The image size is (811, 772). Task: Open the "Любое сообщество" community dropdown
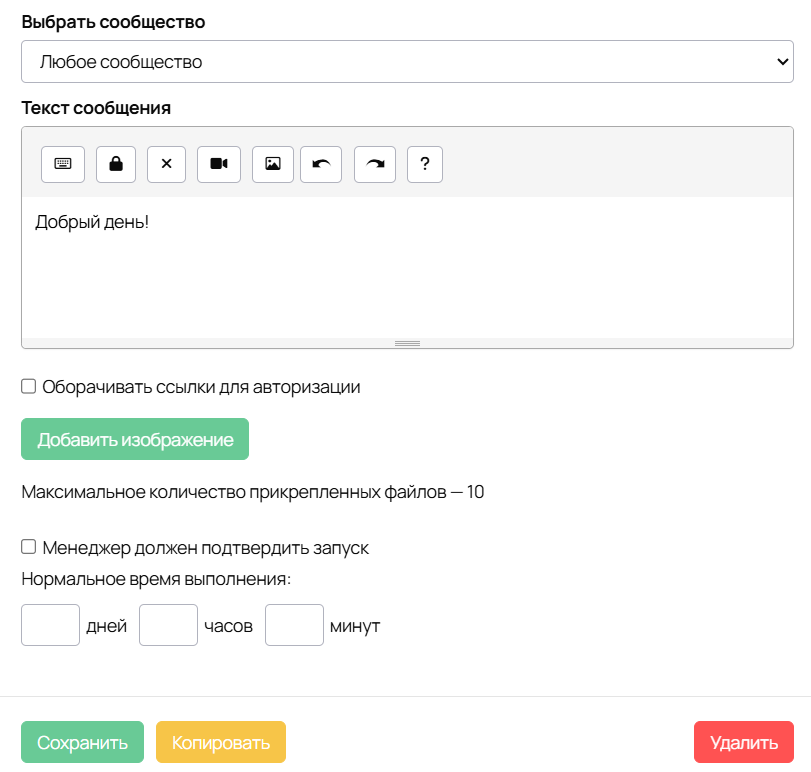(407, 62)
